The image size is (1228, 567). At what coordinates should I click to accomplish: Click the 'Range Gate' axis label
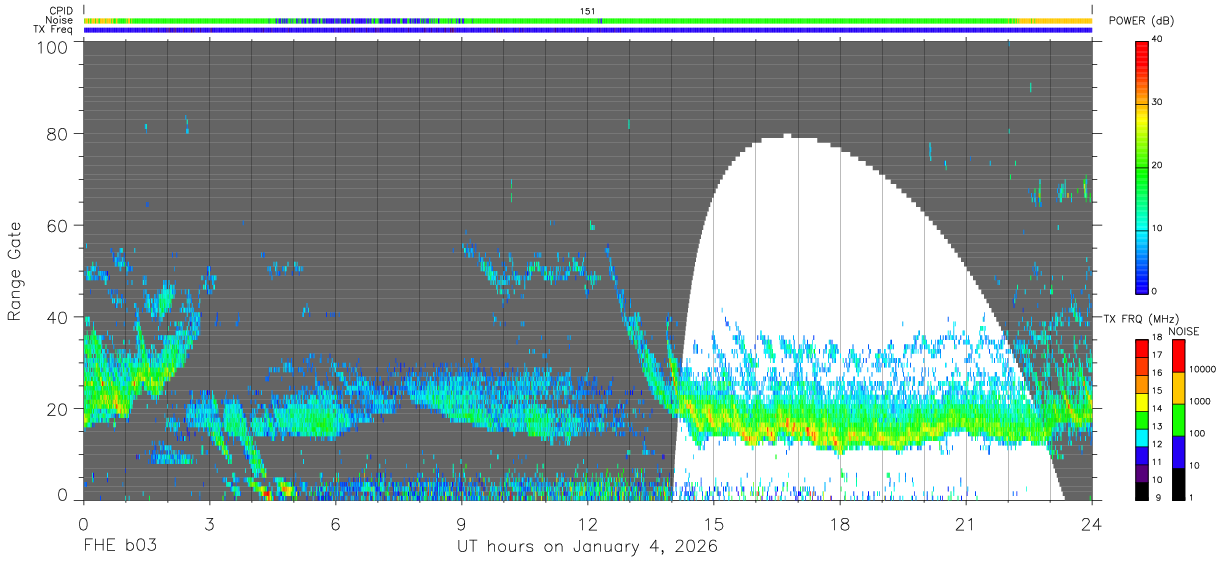(x=15, y=270)
